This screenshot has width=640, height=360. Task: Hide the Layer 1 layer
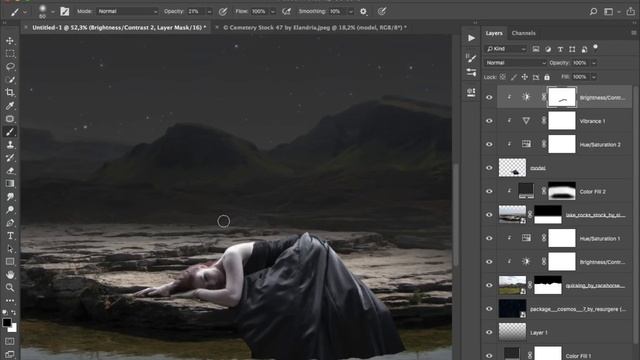489,332
